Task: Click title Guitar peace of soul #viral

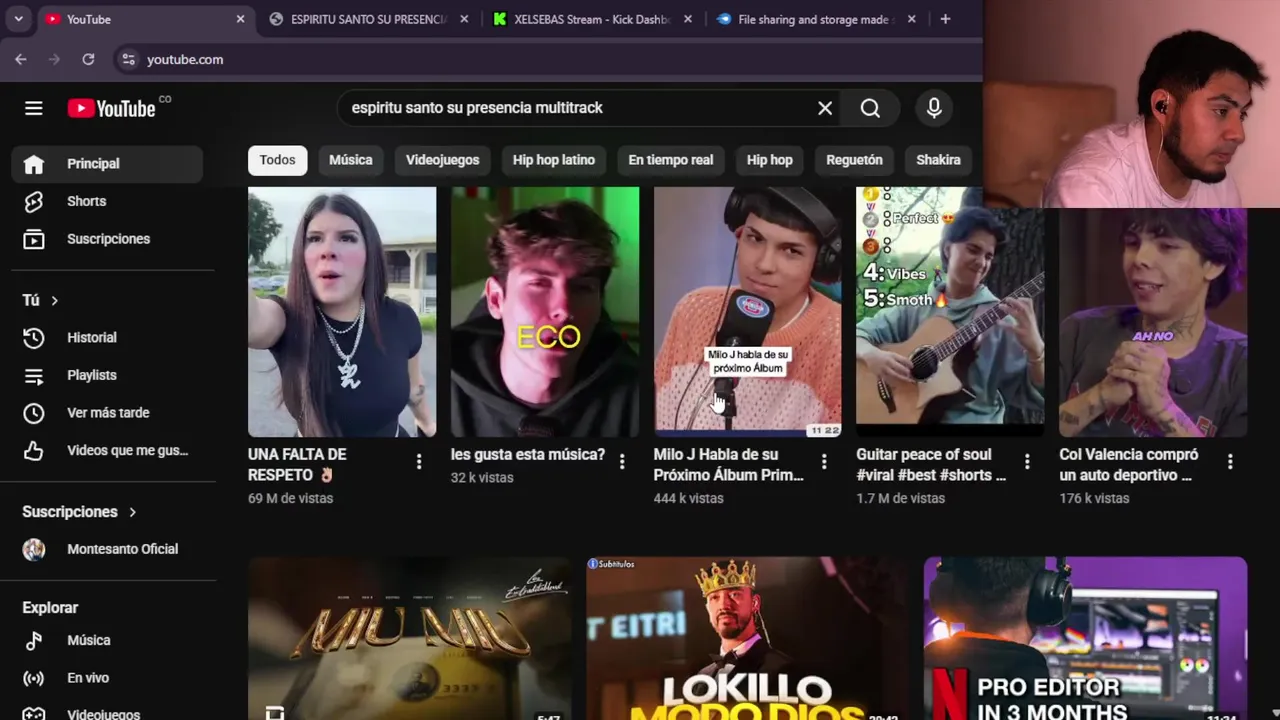Action: pos(931,465)
